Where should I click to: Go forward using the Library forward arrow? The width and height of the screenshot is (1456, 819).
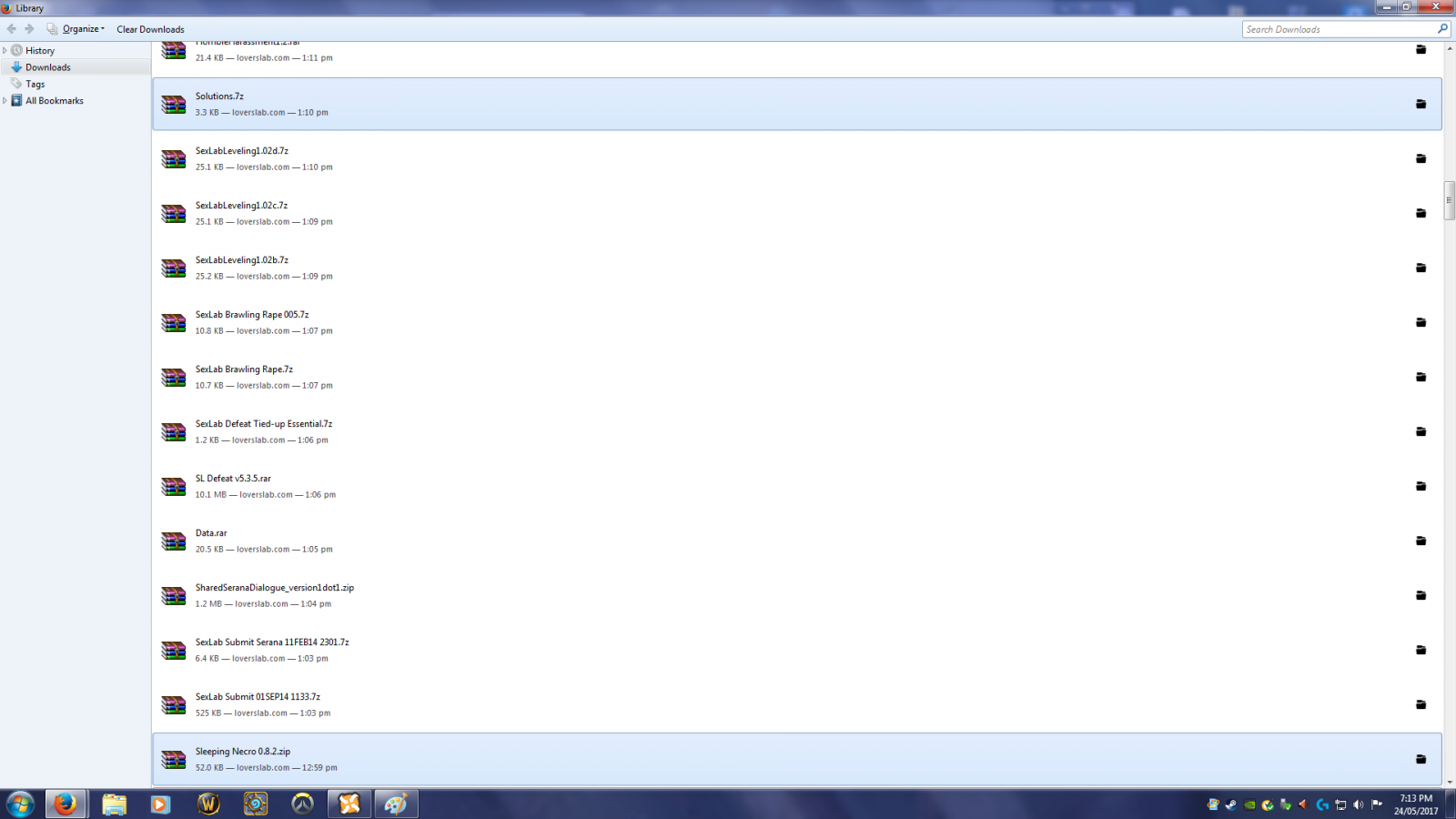[x=29, y=29]
